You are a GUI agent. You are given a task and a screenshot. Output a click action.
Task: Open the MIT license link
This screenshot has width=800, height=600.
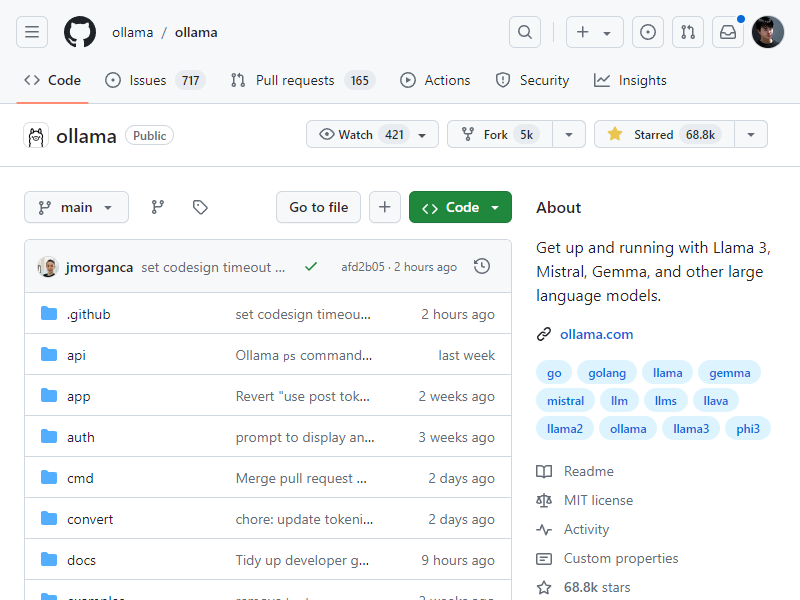tap(598, 501)
